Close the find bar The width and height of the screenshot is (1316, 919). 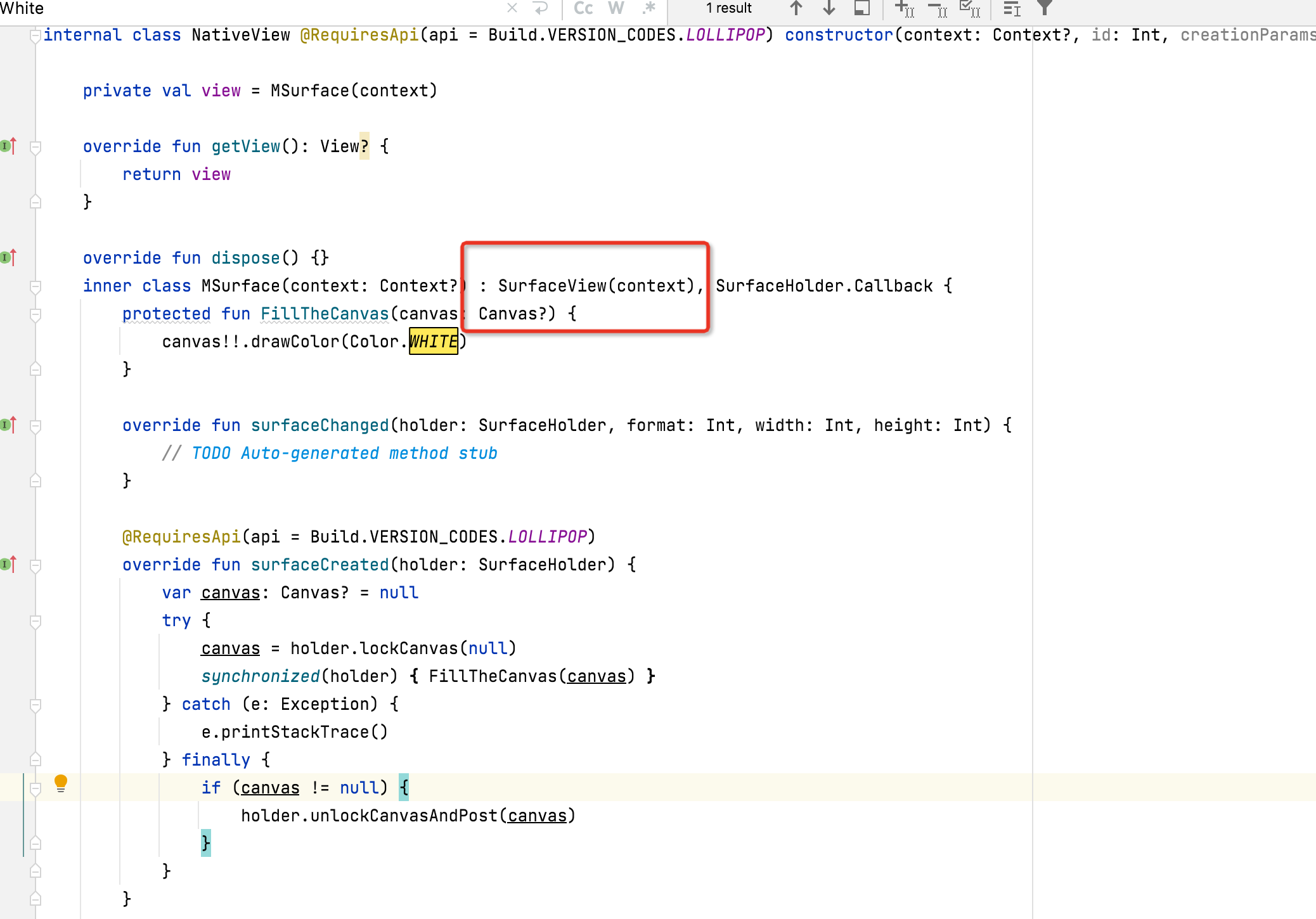(x=512, y=8)
